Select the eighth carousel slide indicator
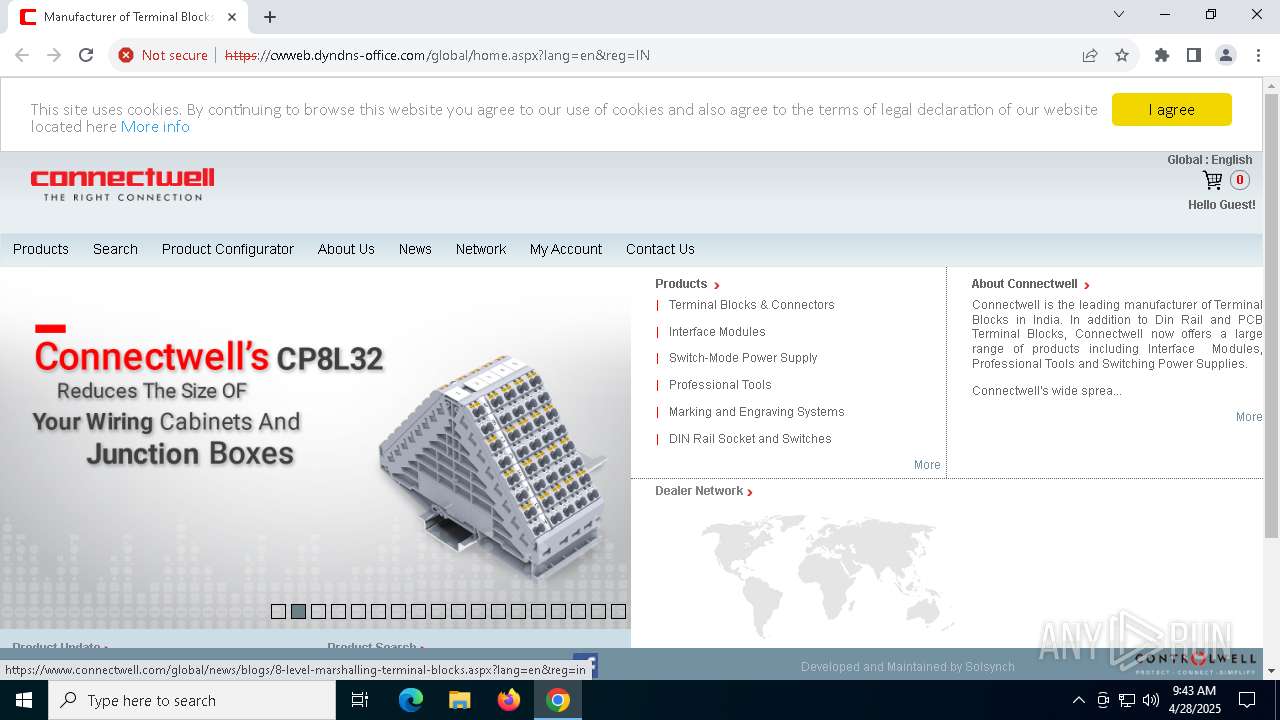The height and width of the screenshot is (720, 1280). (x=418, y=611)
